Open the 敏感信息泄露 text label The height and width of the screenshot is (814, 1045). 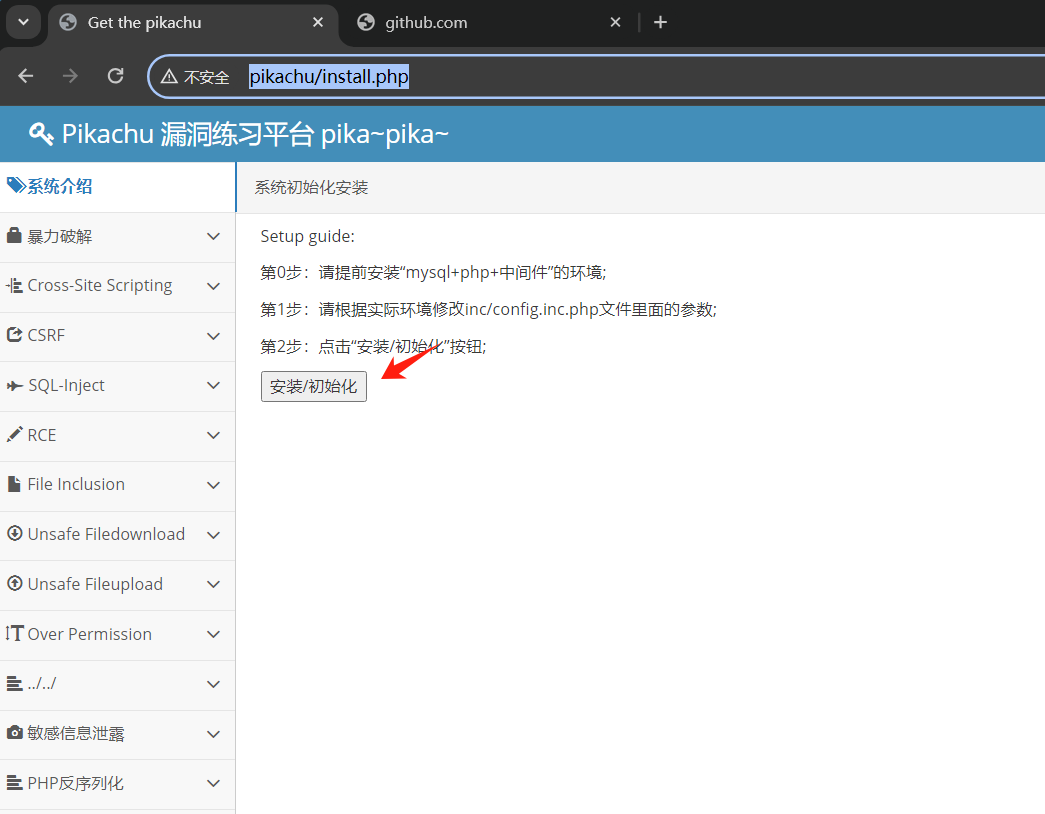(x=75, y=733)
